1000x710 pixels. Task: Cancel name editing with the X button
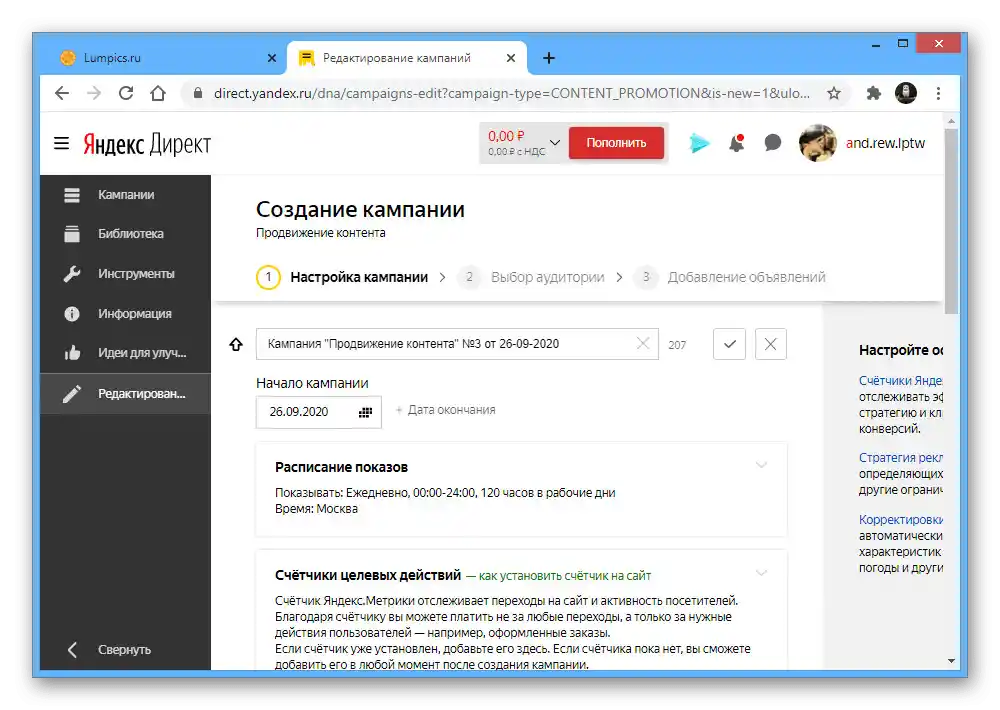click(770, 344)
